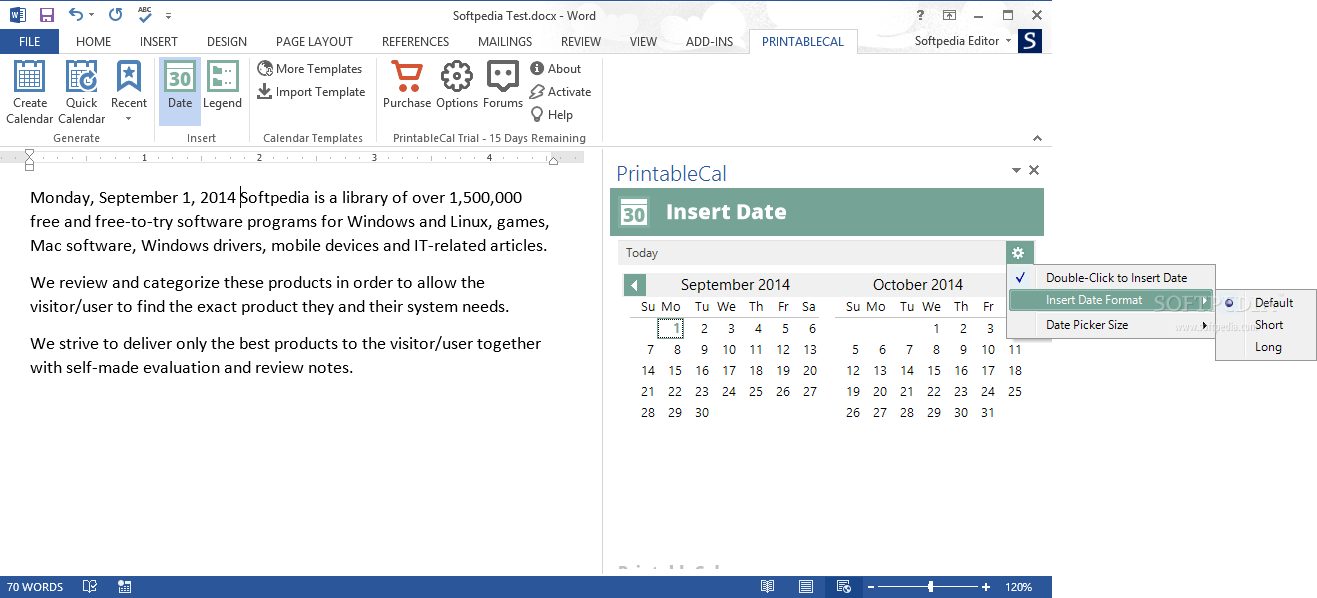Go to previous month arrow
The width and height of the screenshot is (1317, 598).
pos(635,285)
